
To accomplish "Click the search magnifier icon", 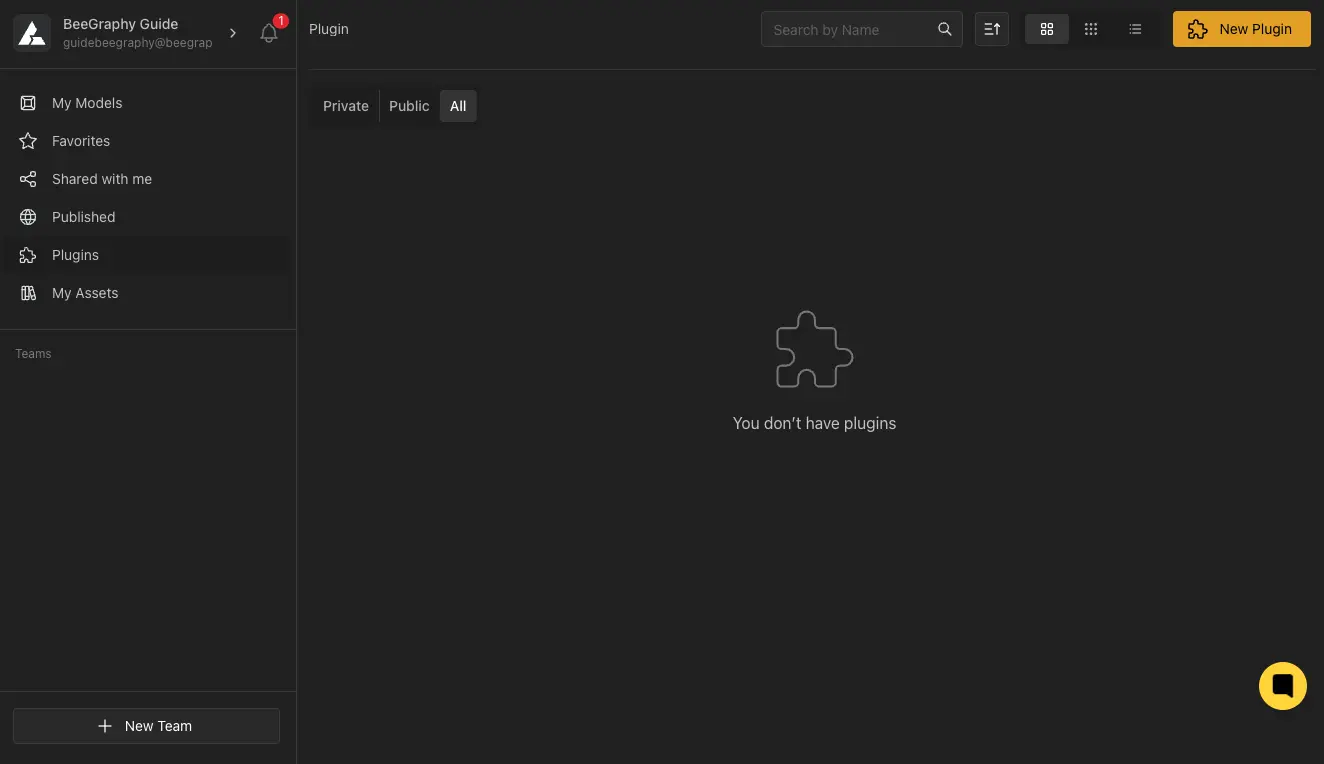I will [x=944, y=29].
